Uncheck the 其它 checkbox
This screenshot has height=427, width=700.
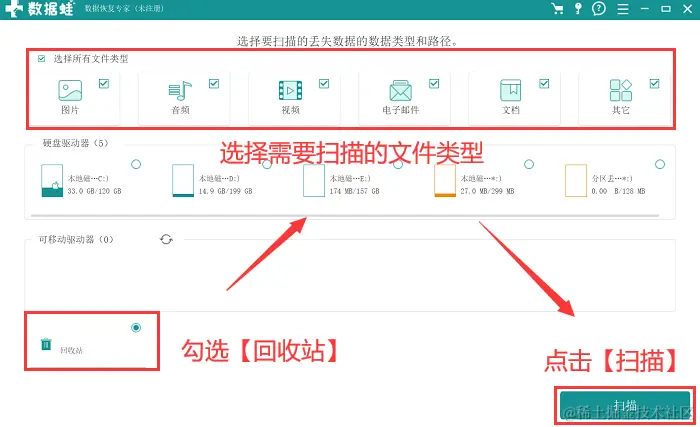(654, 84)
